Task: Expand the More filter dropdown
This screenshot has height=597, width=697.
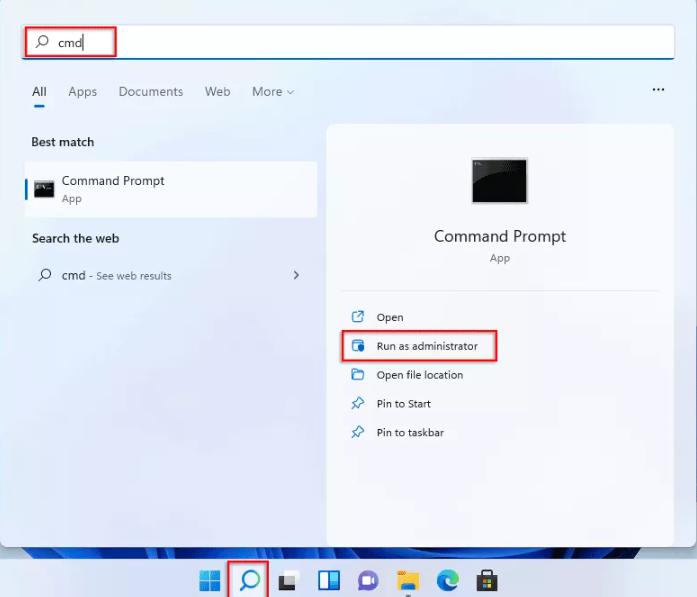Action: 273,92
